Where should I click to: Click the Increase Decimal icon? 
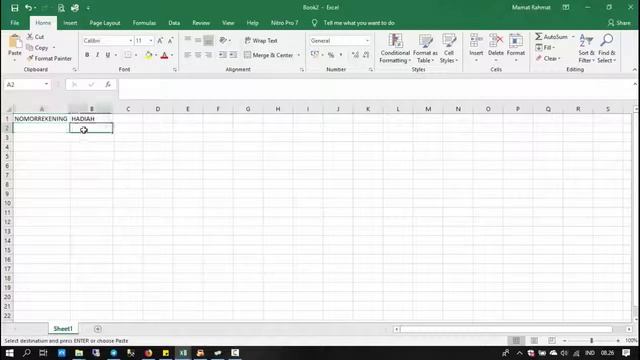pos(355,55)
